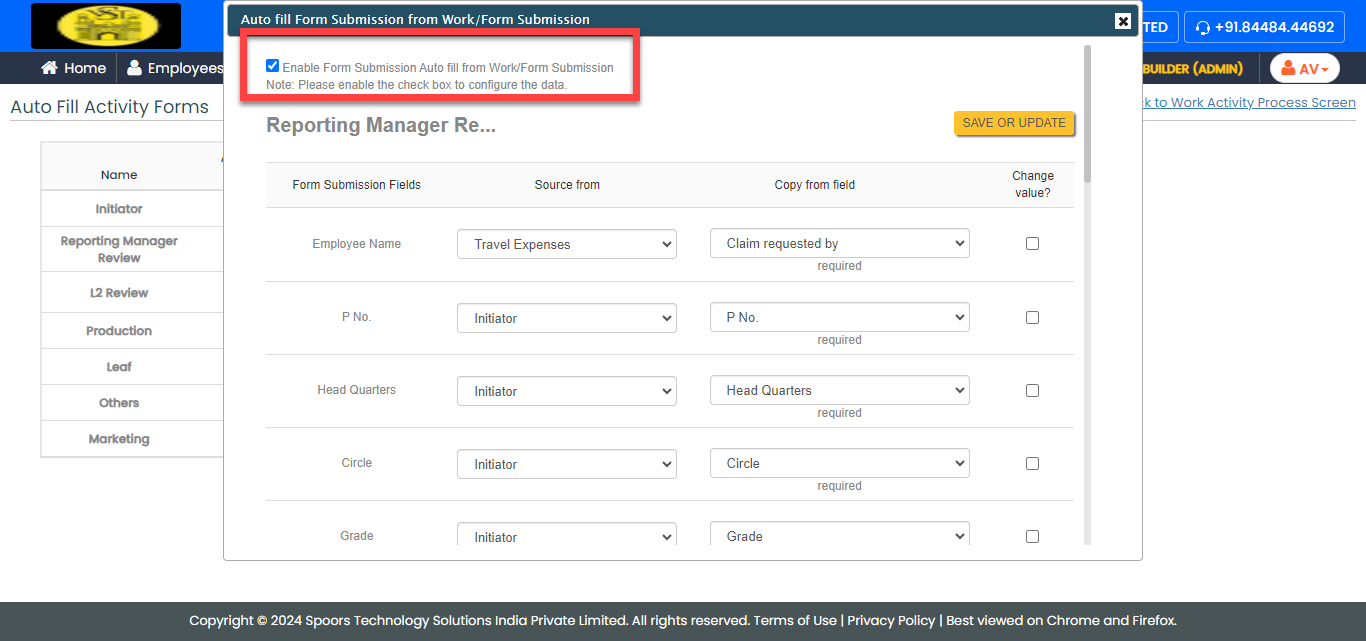
Task: Check Change value for Head Quarters row
Action: point(1032,390)
